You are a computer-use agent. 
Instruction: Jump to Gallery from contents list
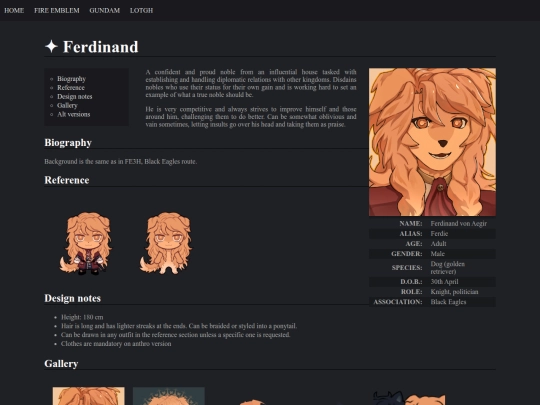pos(67,105)
